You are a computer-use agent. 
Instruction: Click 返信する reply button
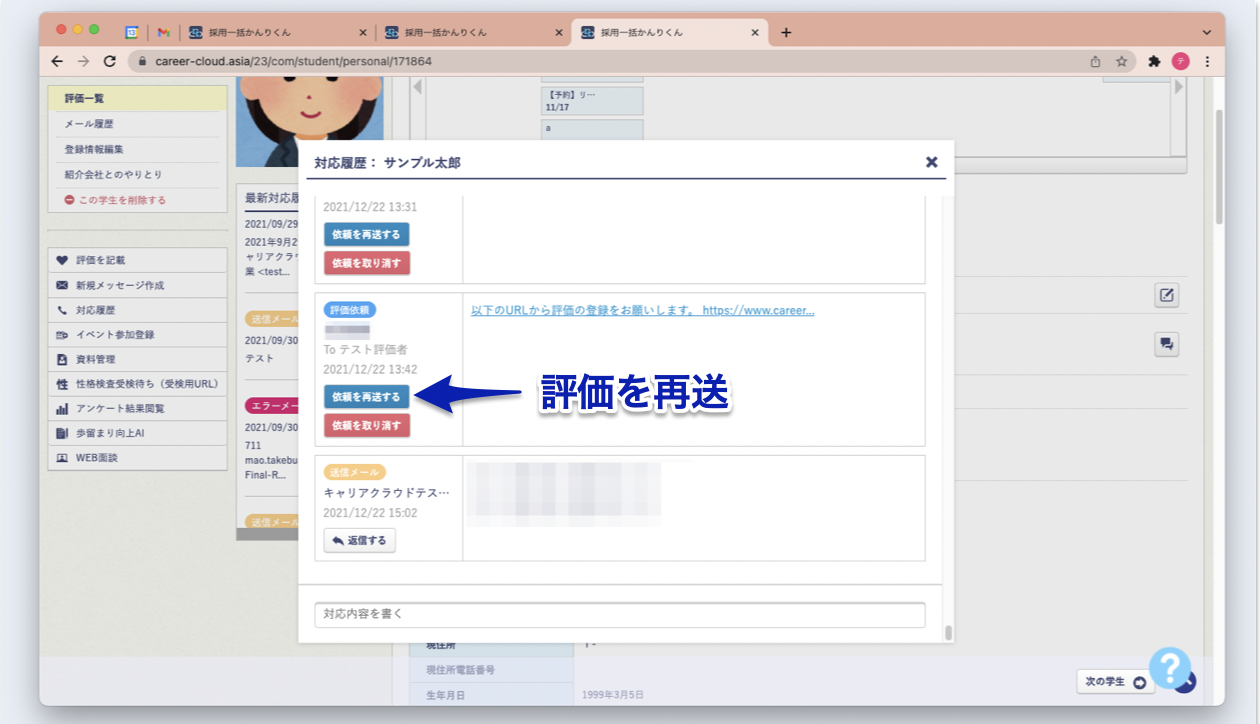pos(360,541)
